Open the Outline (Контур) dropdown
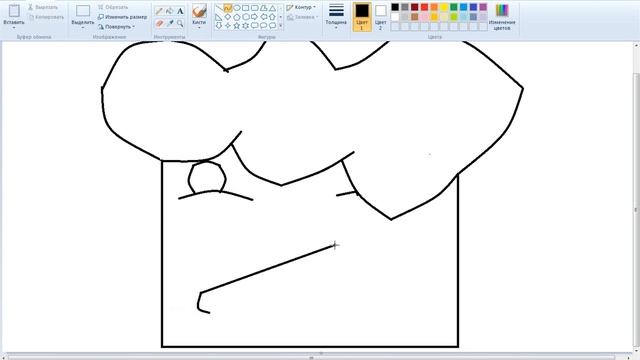The width and height of the screenshot is (640, 360). 301,7
